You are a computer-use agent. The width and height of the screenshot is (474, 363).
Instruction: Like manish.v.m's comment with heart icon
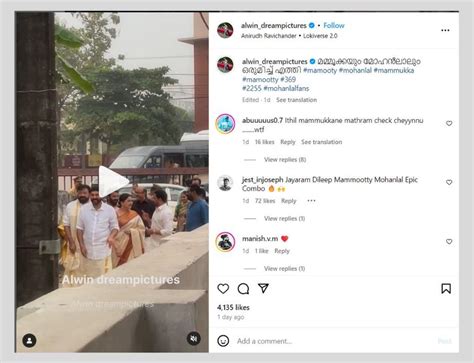point(449,241)
